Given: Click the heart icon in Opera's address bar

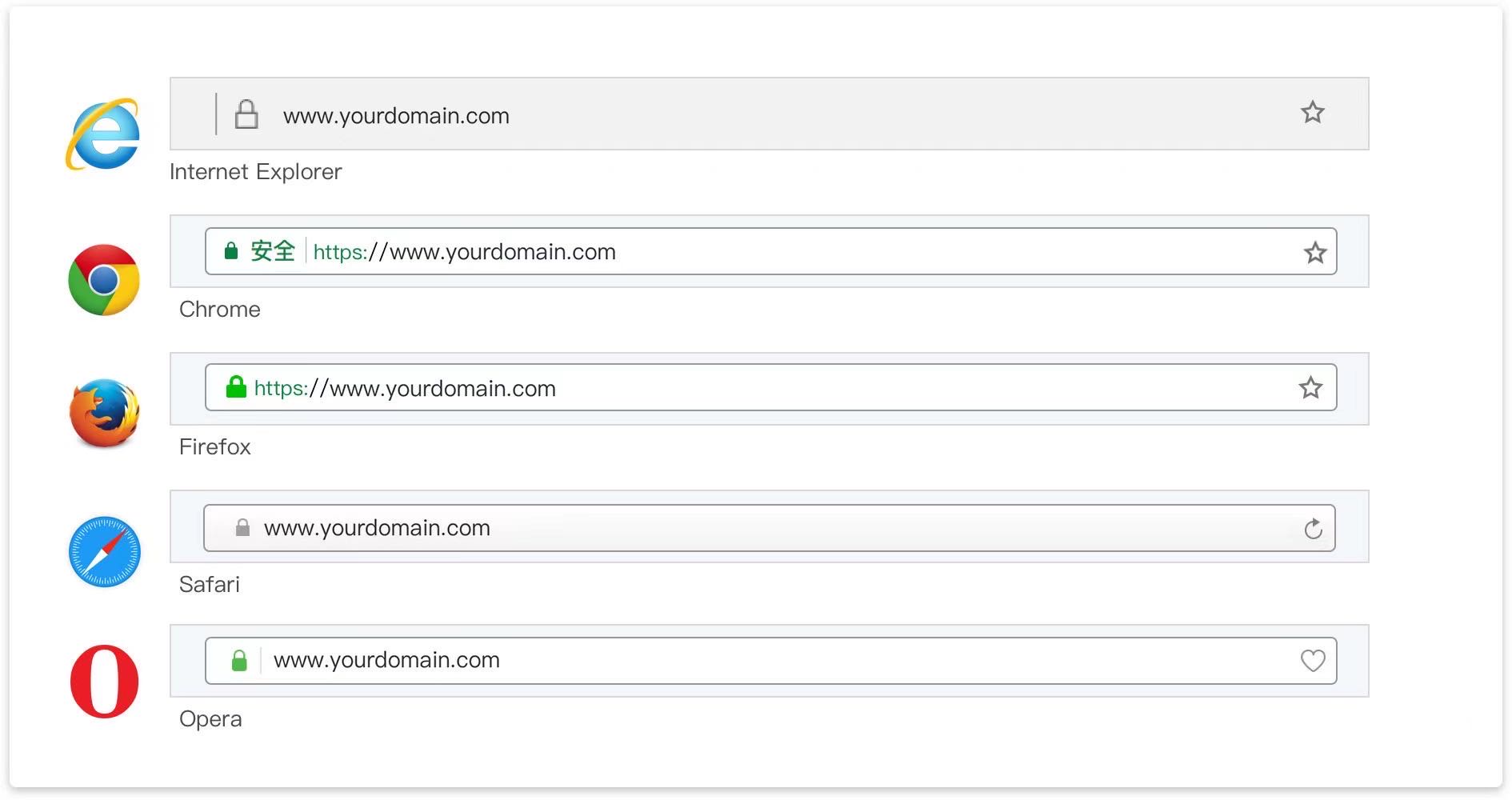Looking at the screenshot, I should [1313, 661].
